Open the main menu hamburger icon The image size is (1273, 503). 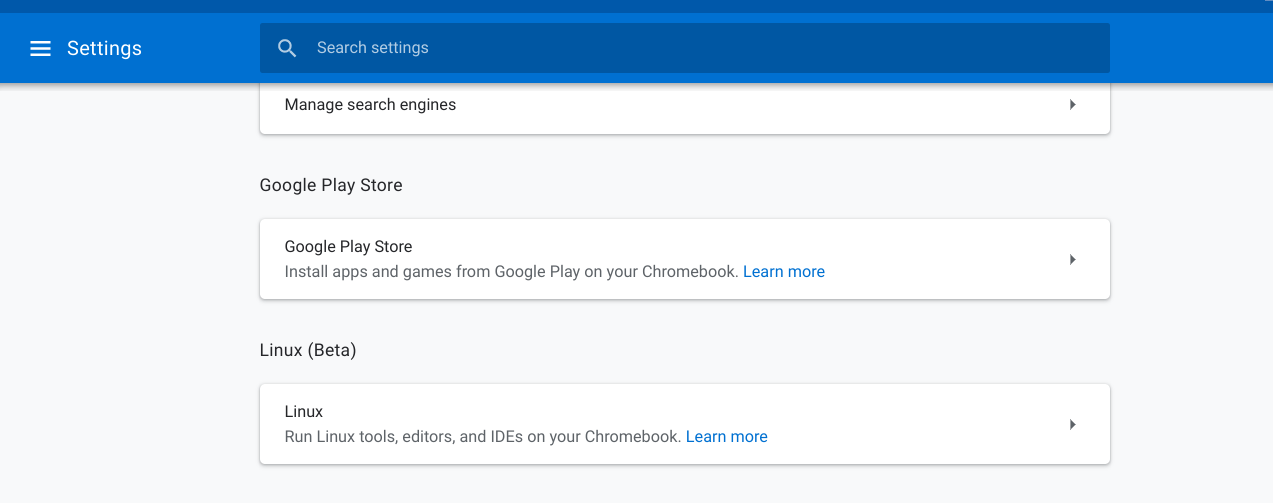[x=40, y=48]
